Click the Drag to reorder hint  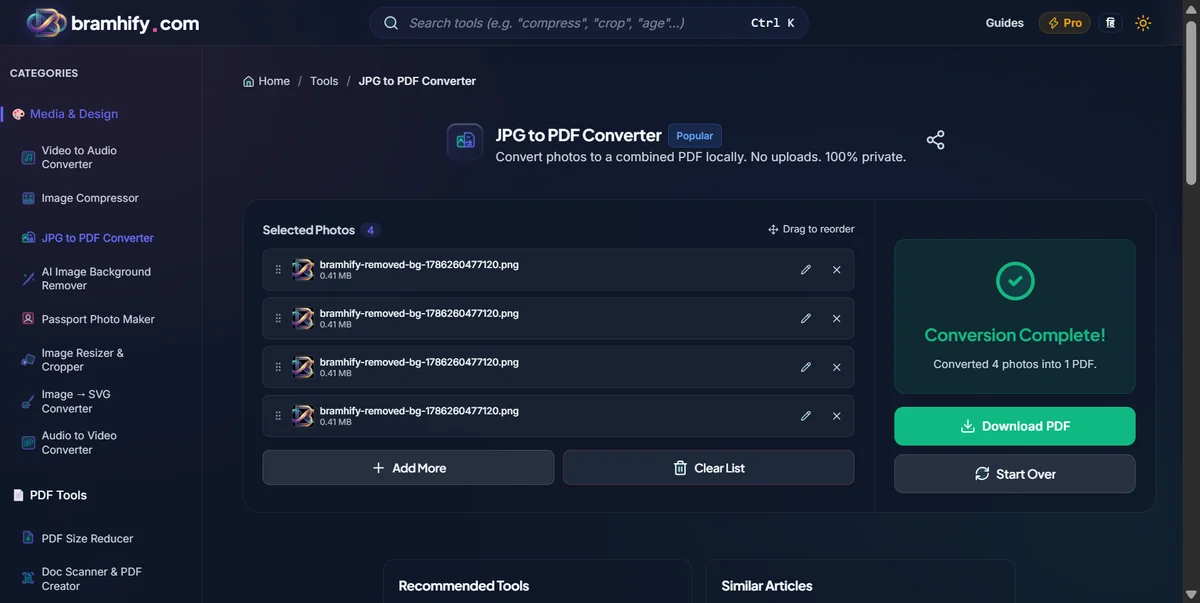tap(811, 229)
